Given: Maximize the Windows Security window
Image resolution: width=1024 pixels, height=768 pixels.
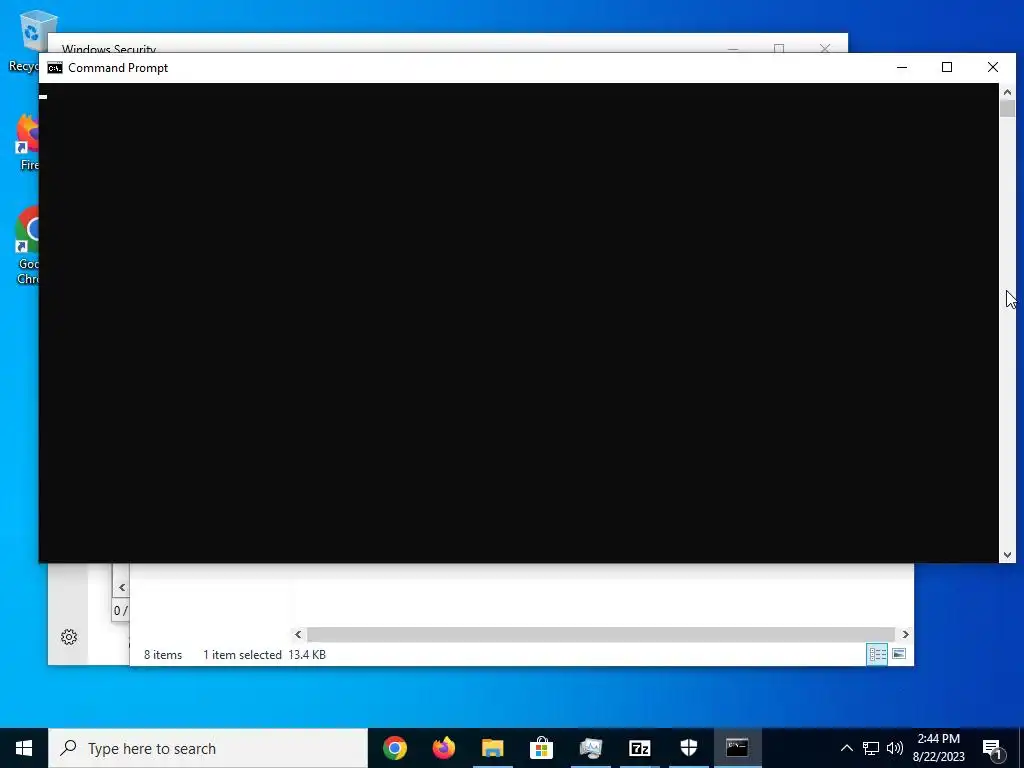Looking at the screenshot, I should 778,48.
